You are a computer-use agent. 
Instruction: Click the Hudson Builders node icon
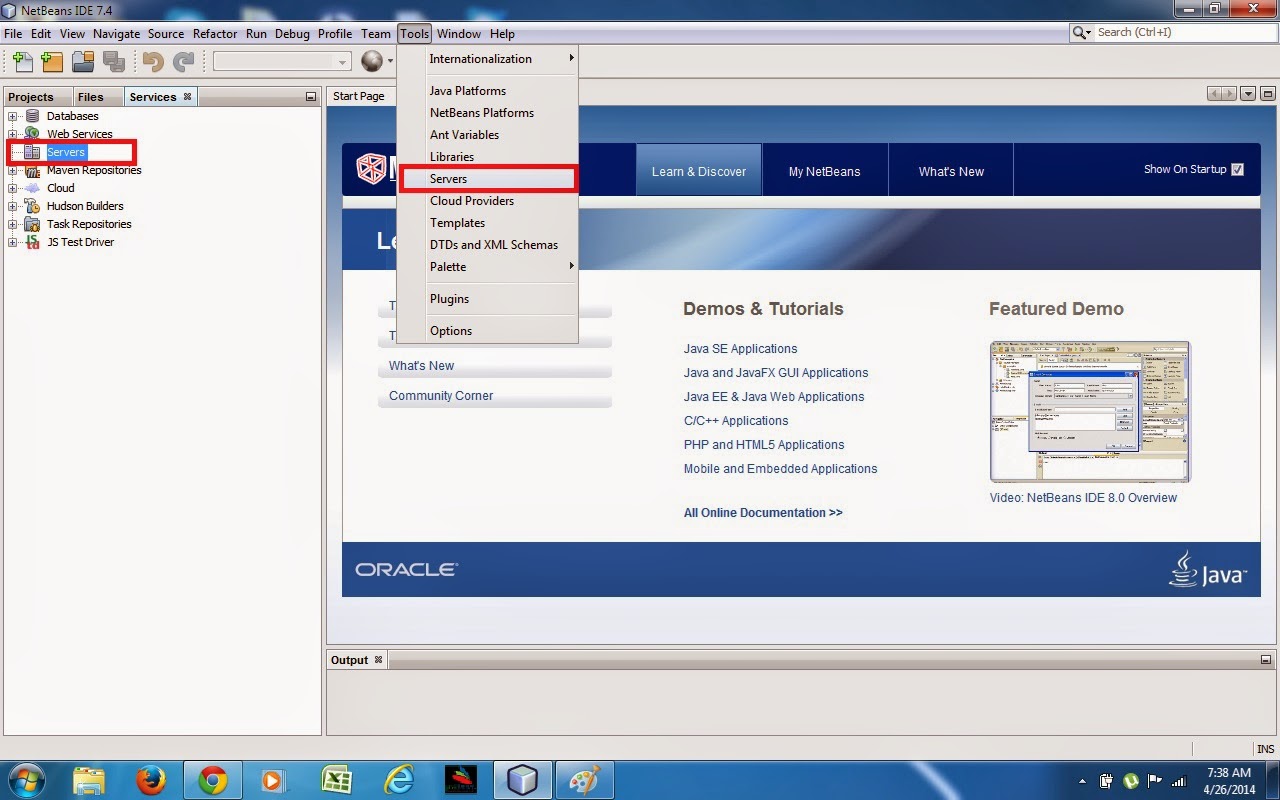(32, 206)
